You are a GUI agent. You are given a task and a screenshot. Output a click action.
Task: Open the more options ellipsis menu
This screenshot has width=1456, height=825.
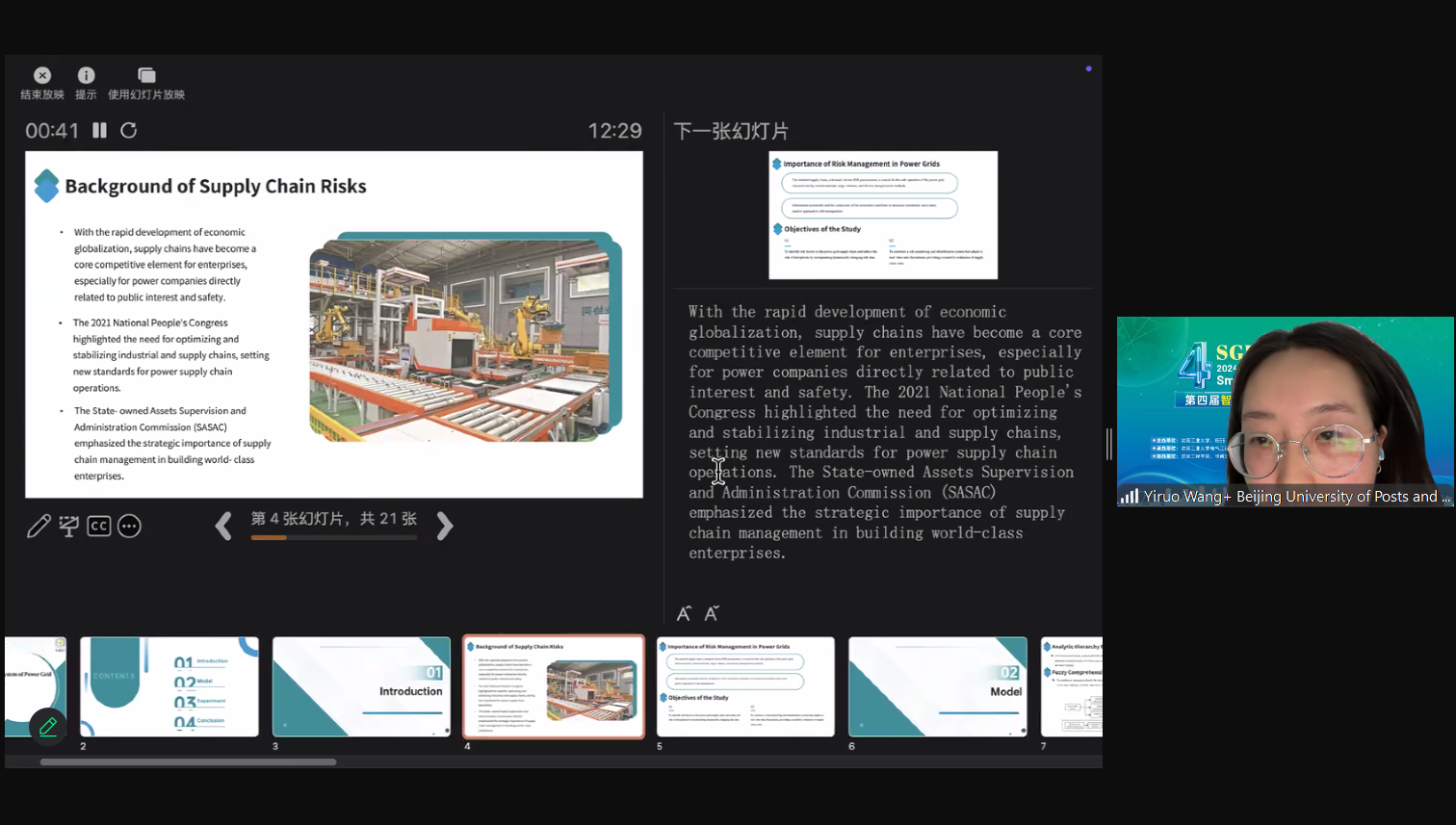tap(129, 526)
